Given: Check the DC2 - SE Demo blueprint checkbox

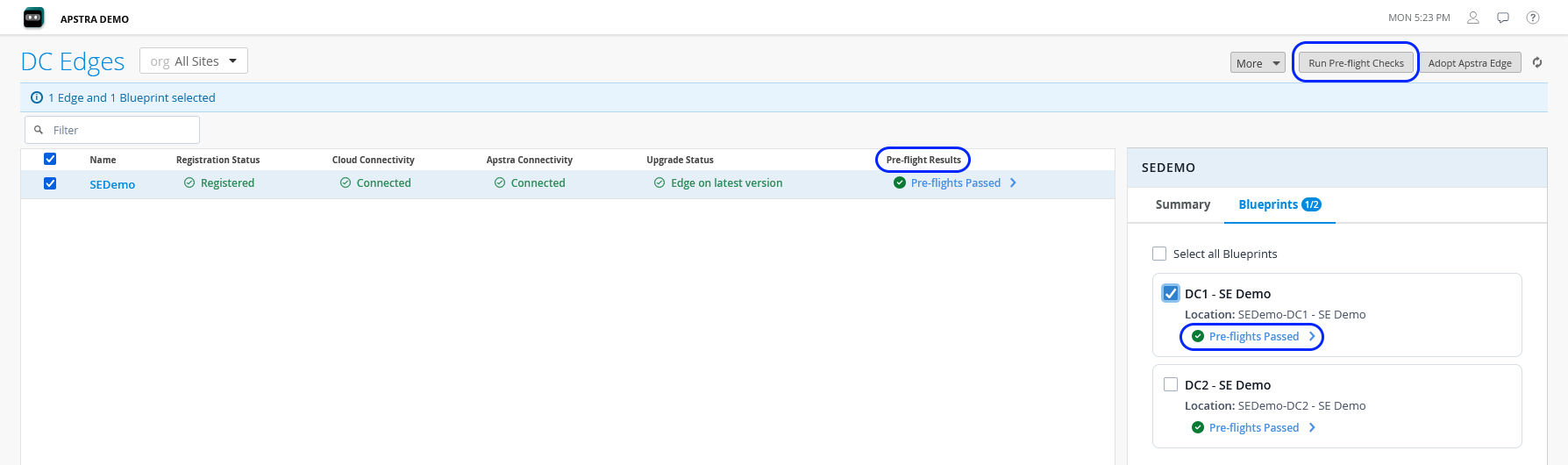Looking at the screenshot, I should 1171,384.
